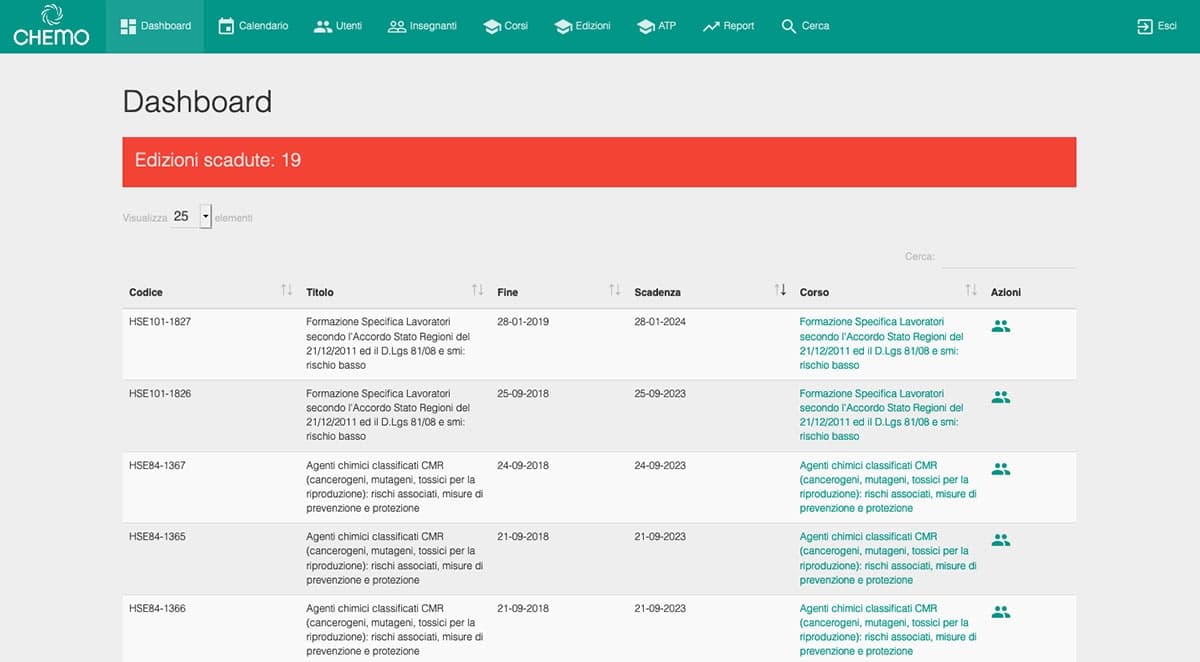
Task: Open the Visualizza elements count dropdown
Action: 205,216
